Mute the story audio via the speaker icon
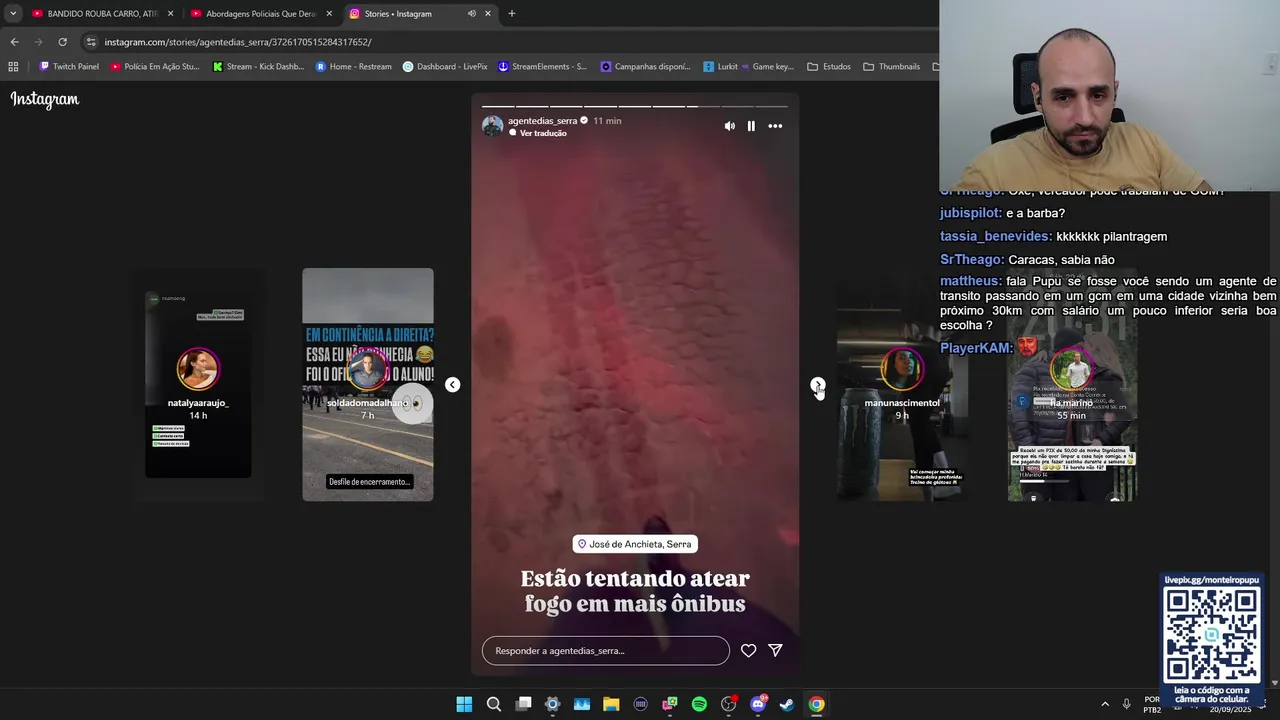This screenshot has width=1280, height=720. 729,126
